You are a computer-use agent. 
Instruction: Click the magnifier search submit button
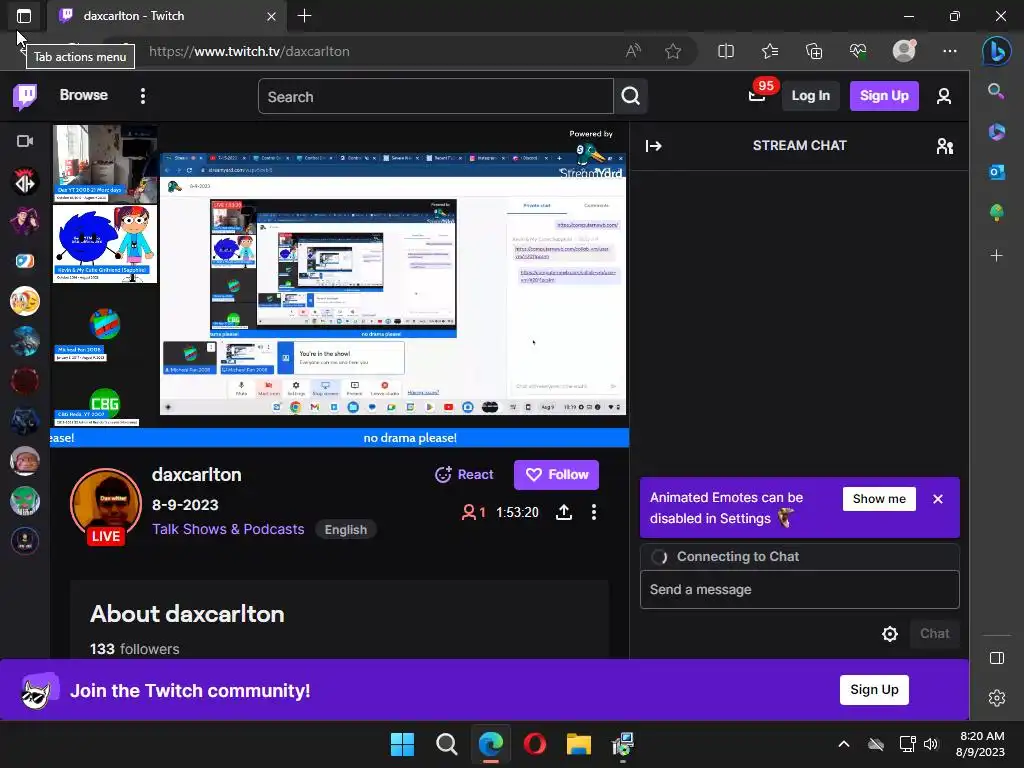click(x=631, y=97)
